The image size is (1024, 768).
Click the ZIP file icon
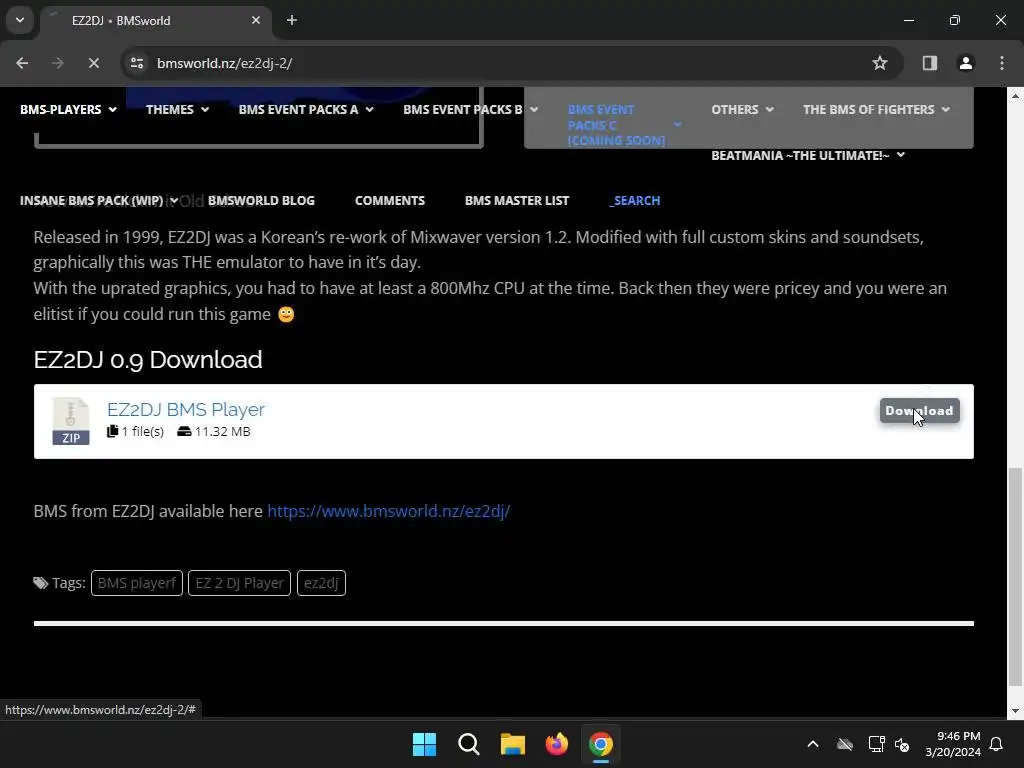pos(71,421)
